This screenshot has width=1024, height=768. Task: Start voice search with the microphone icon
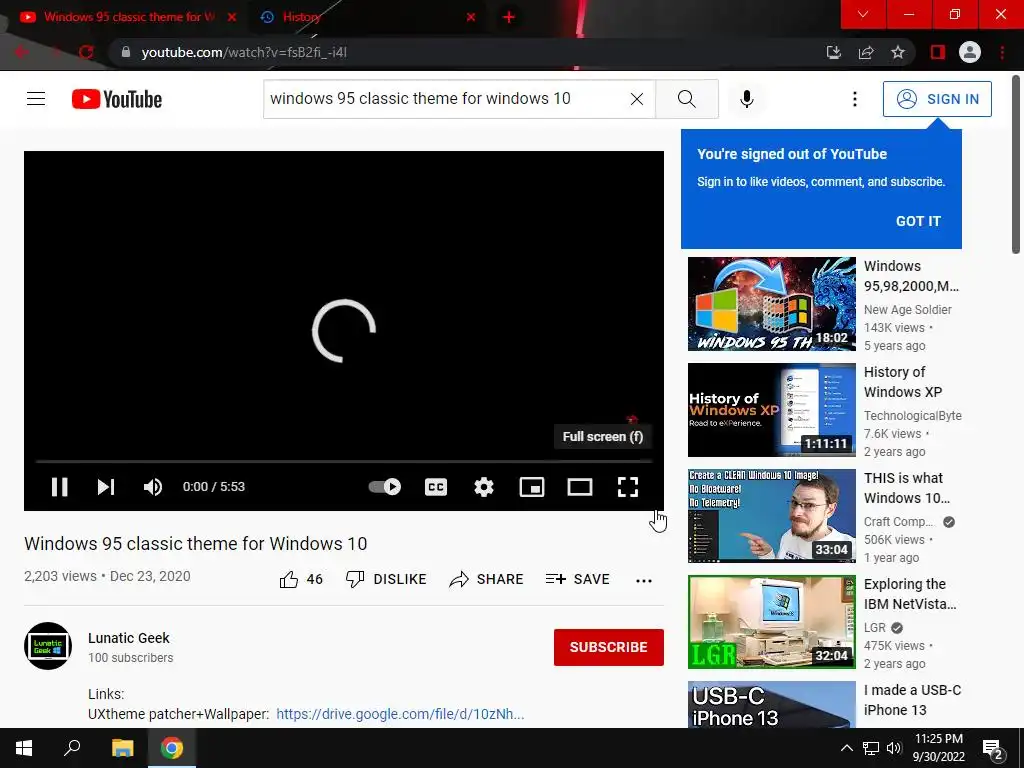point(746,99)
